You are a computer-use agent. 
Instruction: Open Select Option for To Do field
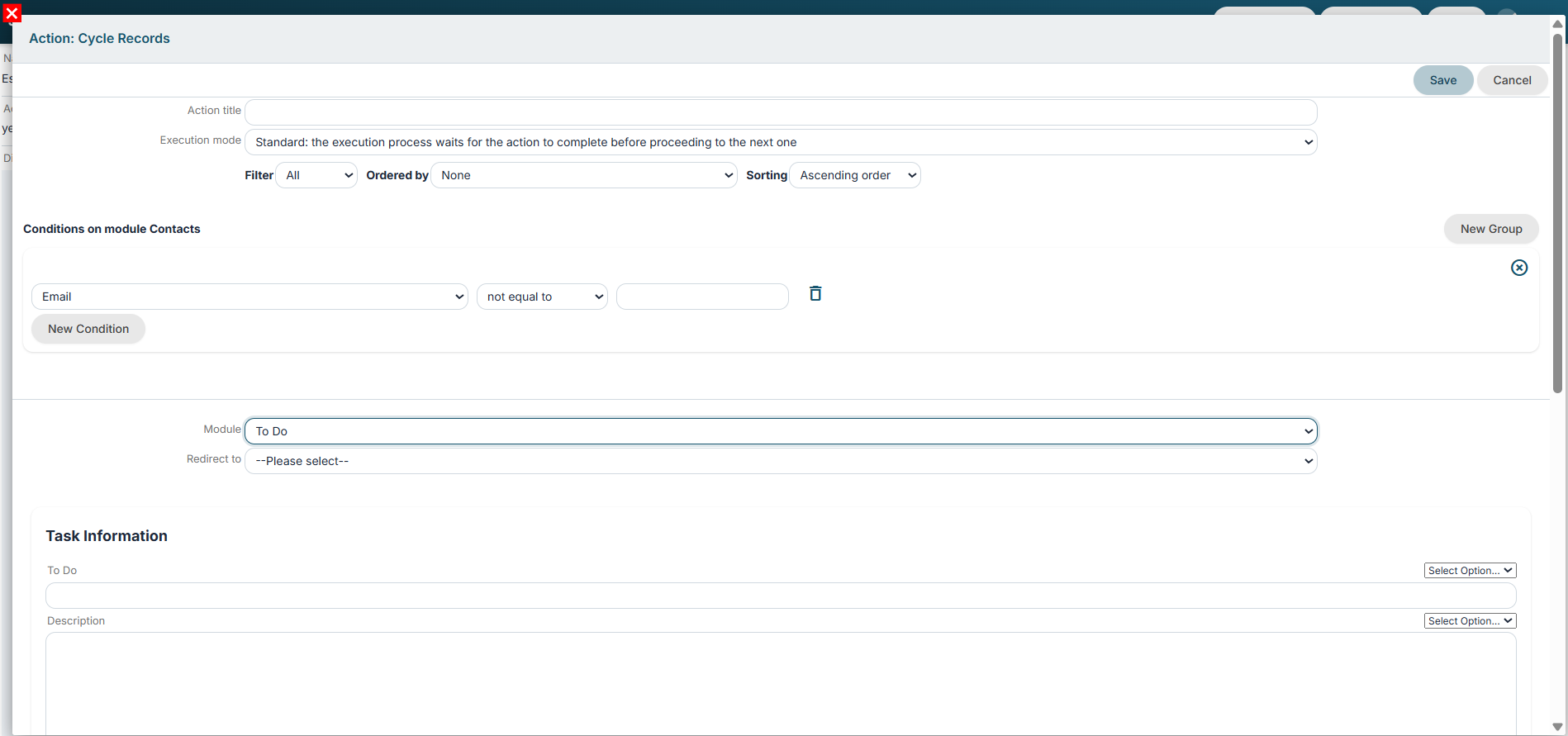(1471, 571)
